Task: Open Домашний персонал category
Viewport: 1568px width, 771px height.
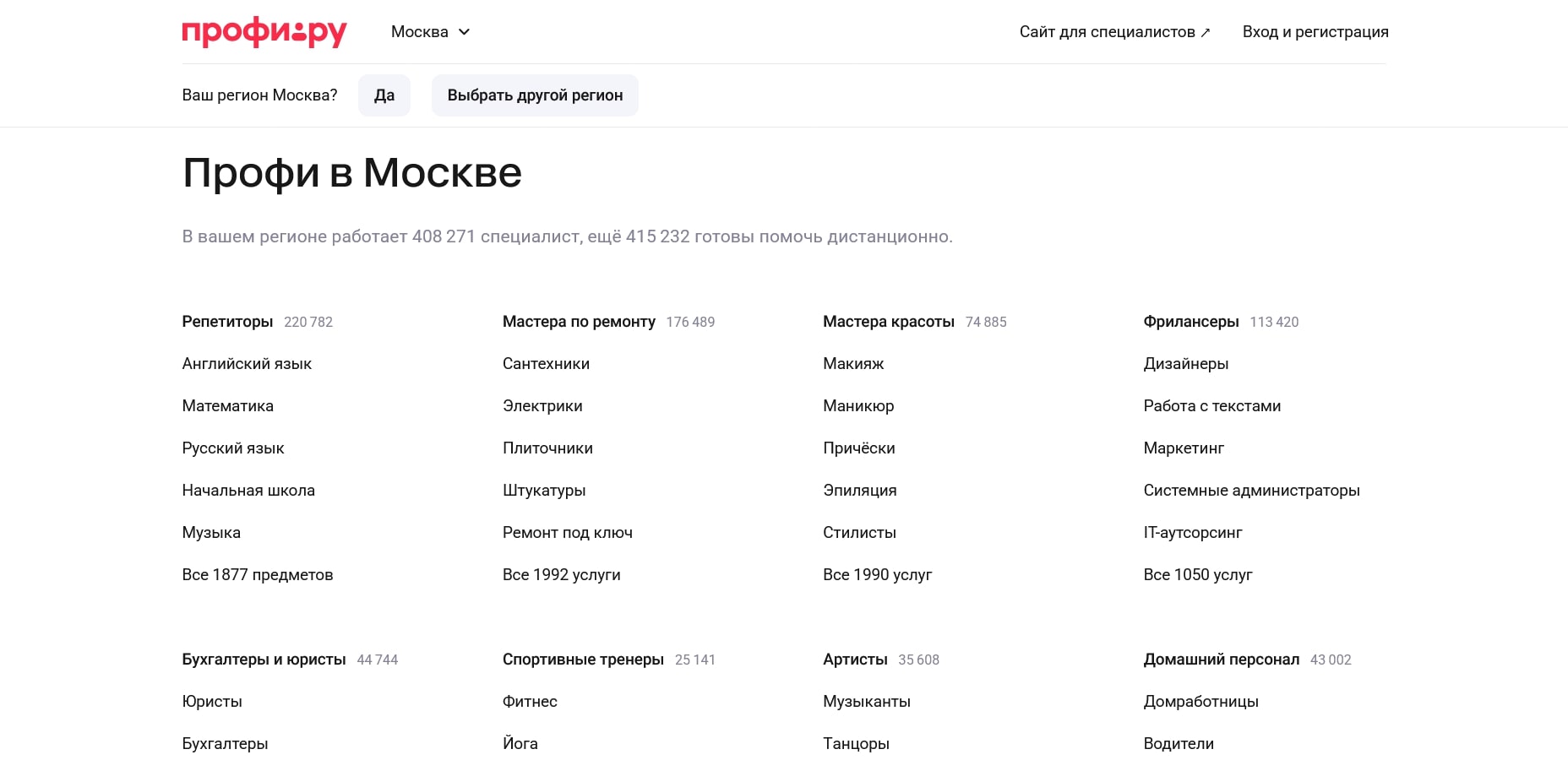Action: [x=1221, y=660]
